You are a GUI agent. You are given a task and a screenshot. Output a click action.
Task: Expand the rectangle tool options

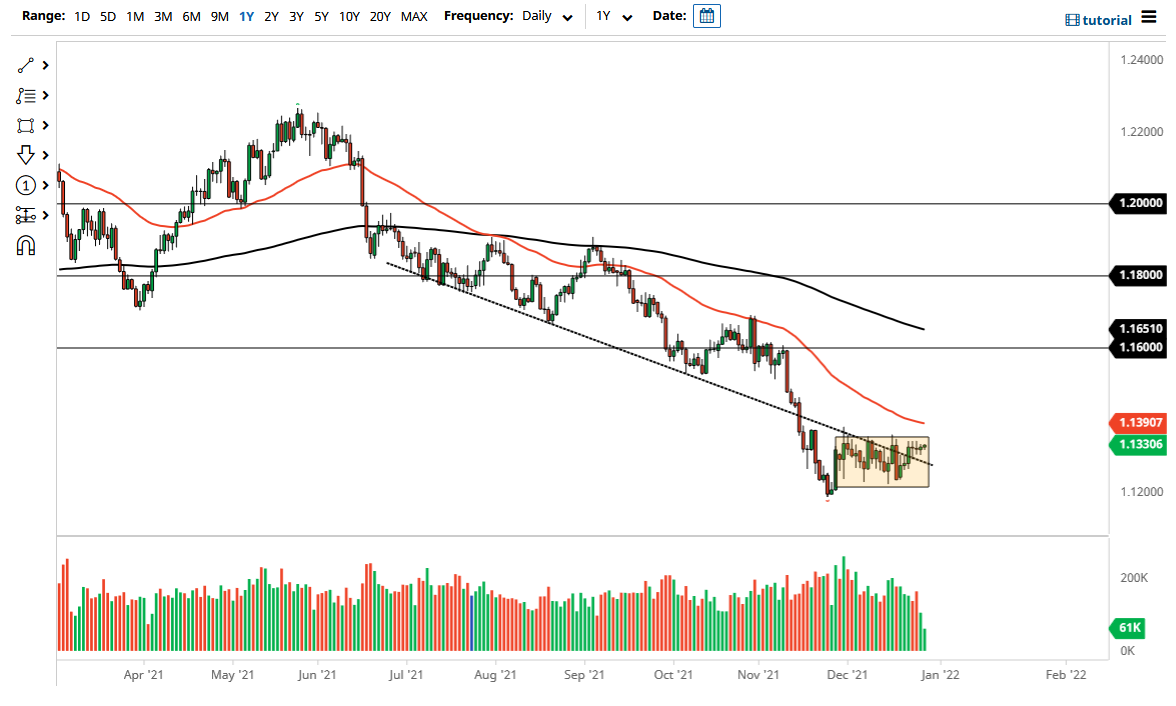45,125
